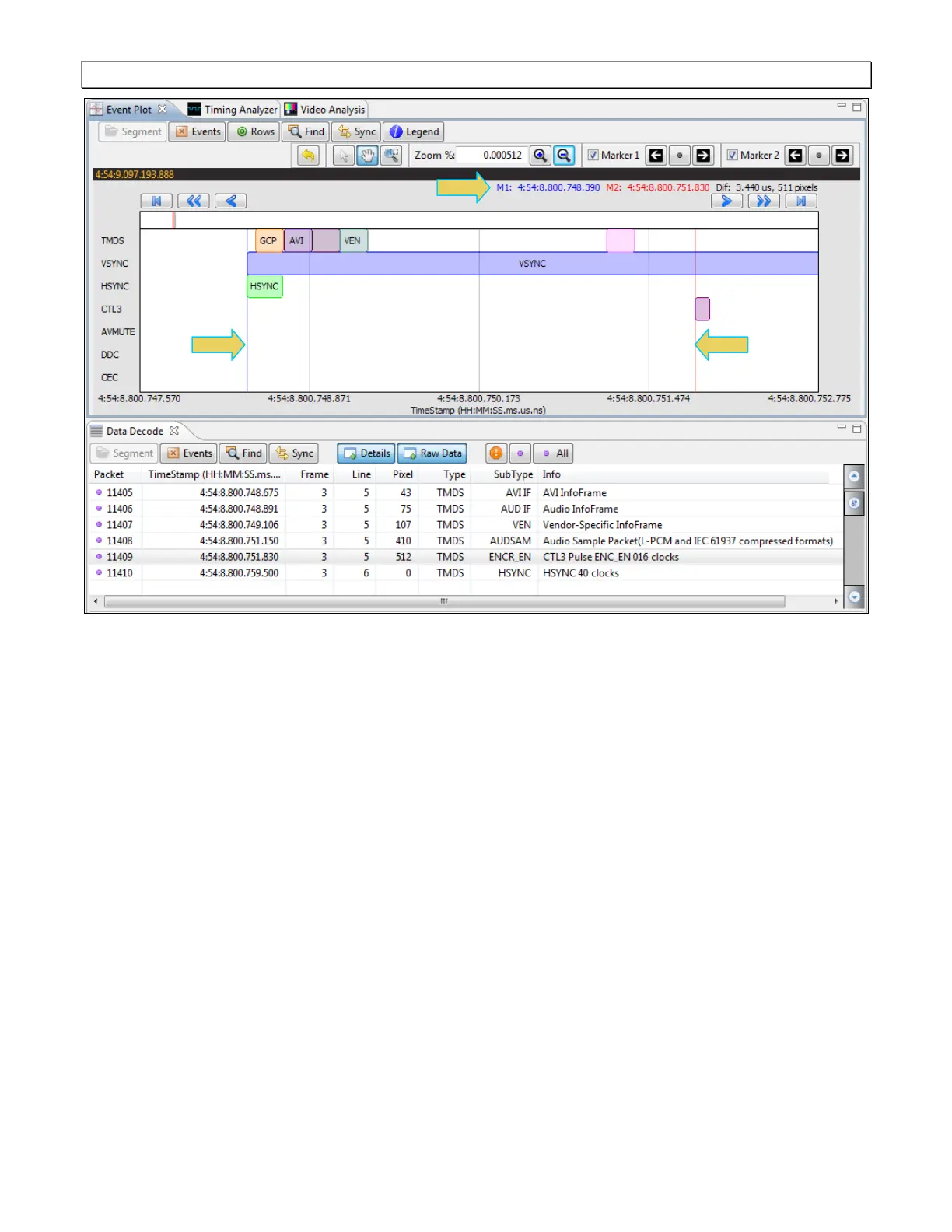This screenshot has height=1232, width=952.
Task: Jump to start of the event plot
Action: click(156, 201)
